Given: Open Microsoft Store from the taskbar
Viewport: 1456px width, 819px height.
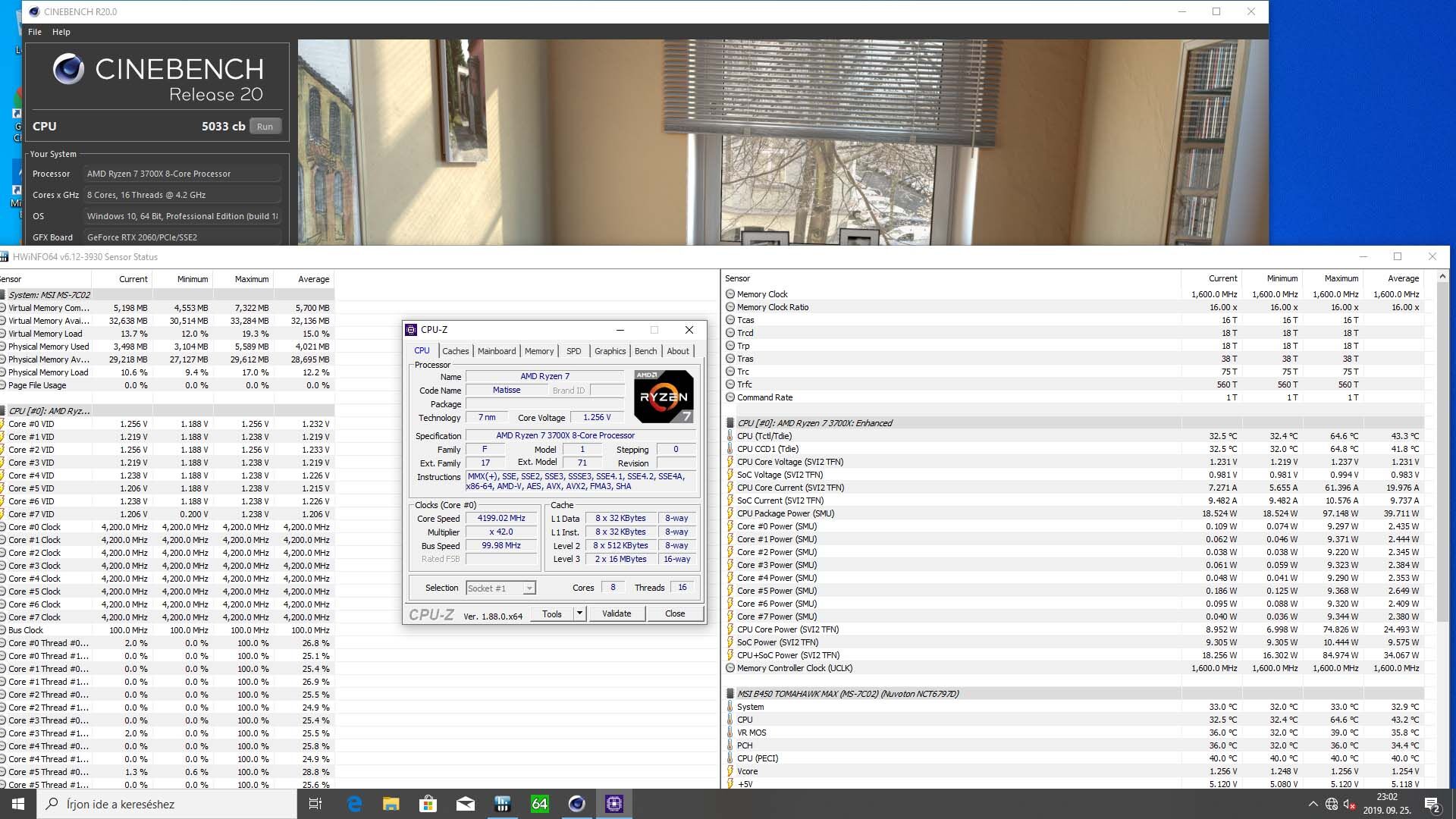Looking at the screenshot, I should point(428,804).
